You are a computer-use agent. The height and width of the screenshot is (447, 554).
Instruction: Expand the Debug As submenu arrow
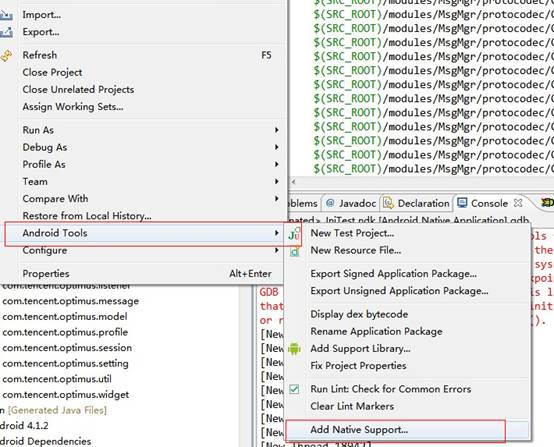(x=277, y=147)
